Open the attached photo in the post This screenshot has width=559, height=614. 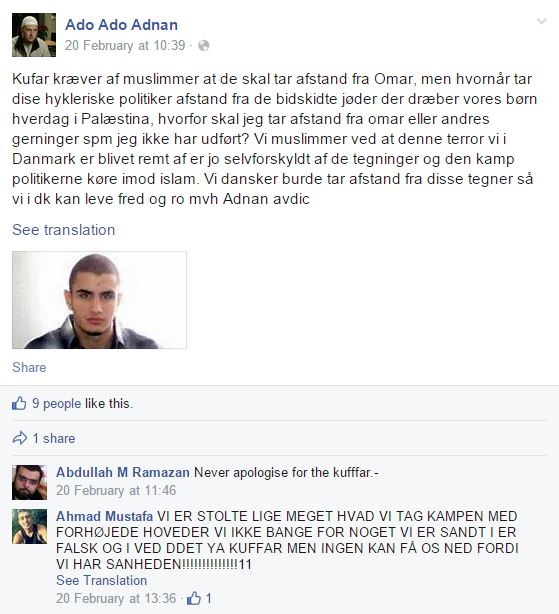coord(99,300)
